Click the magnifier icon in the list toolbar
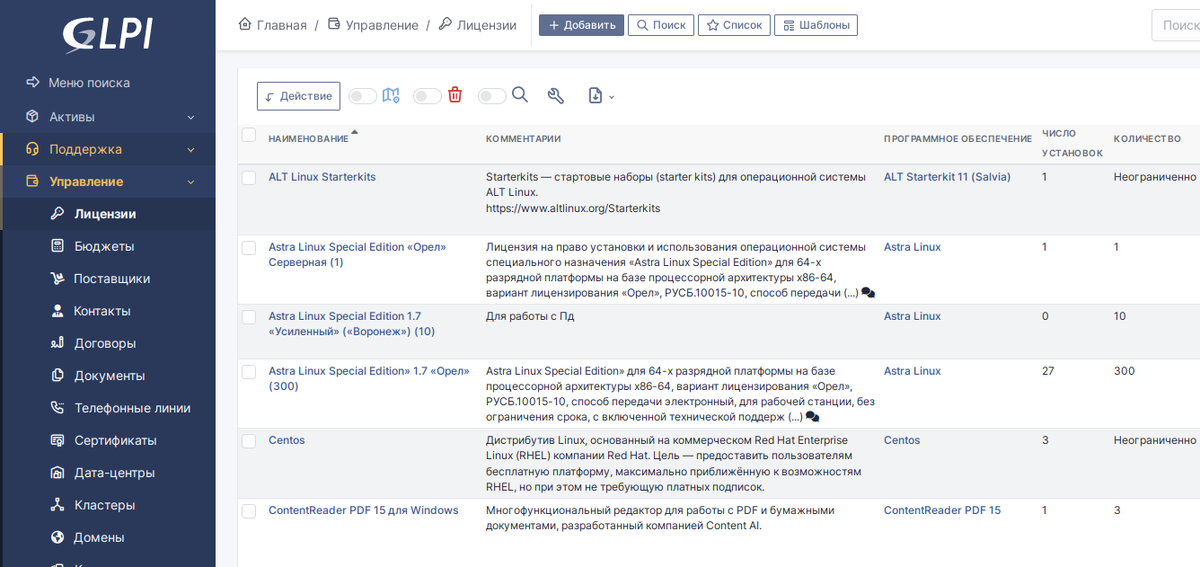 (520, 95)
